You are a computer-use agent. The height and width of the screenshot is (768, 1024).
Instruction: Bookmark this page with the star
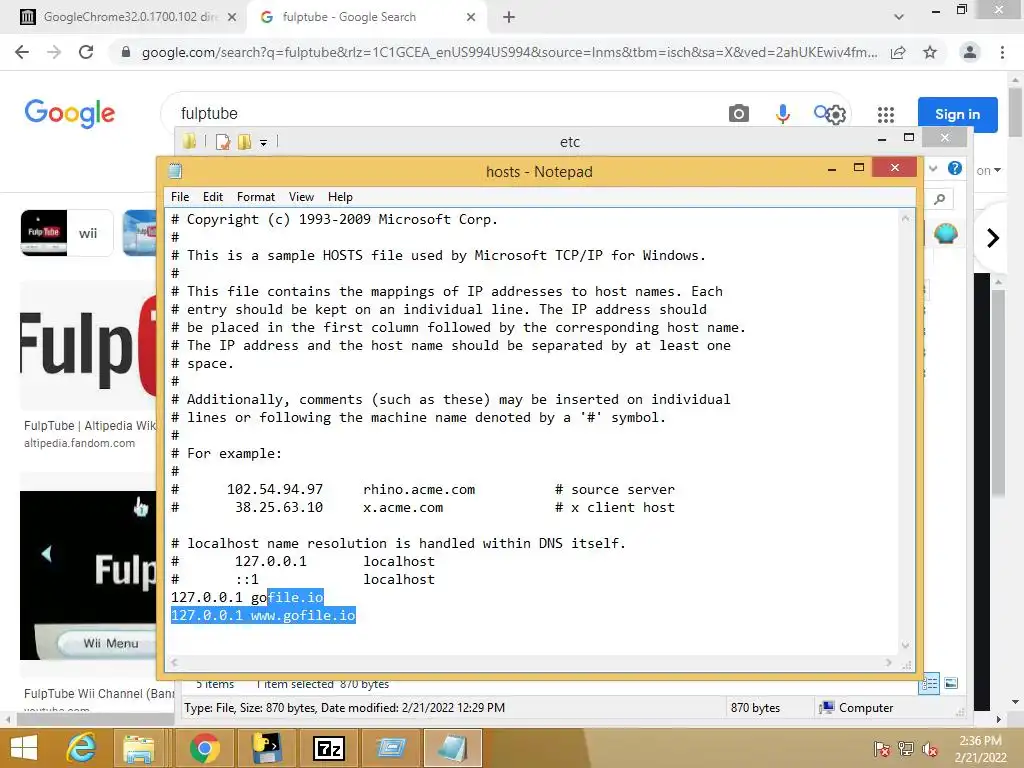[x=930, y=52]
